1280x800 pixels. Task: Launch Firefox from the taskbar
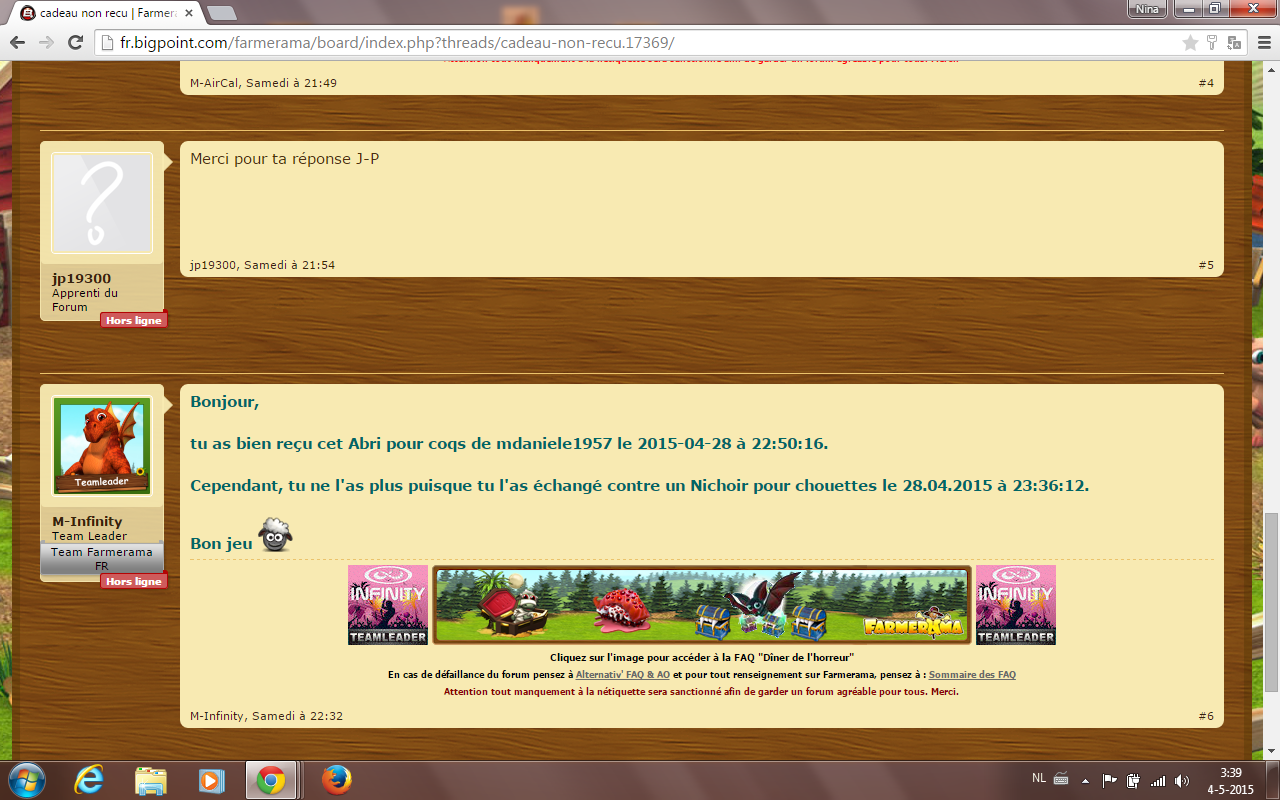tap(336, 780)
